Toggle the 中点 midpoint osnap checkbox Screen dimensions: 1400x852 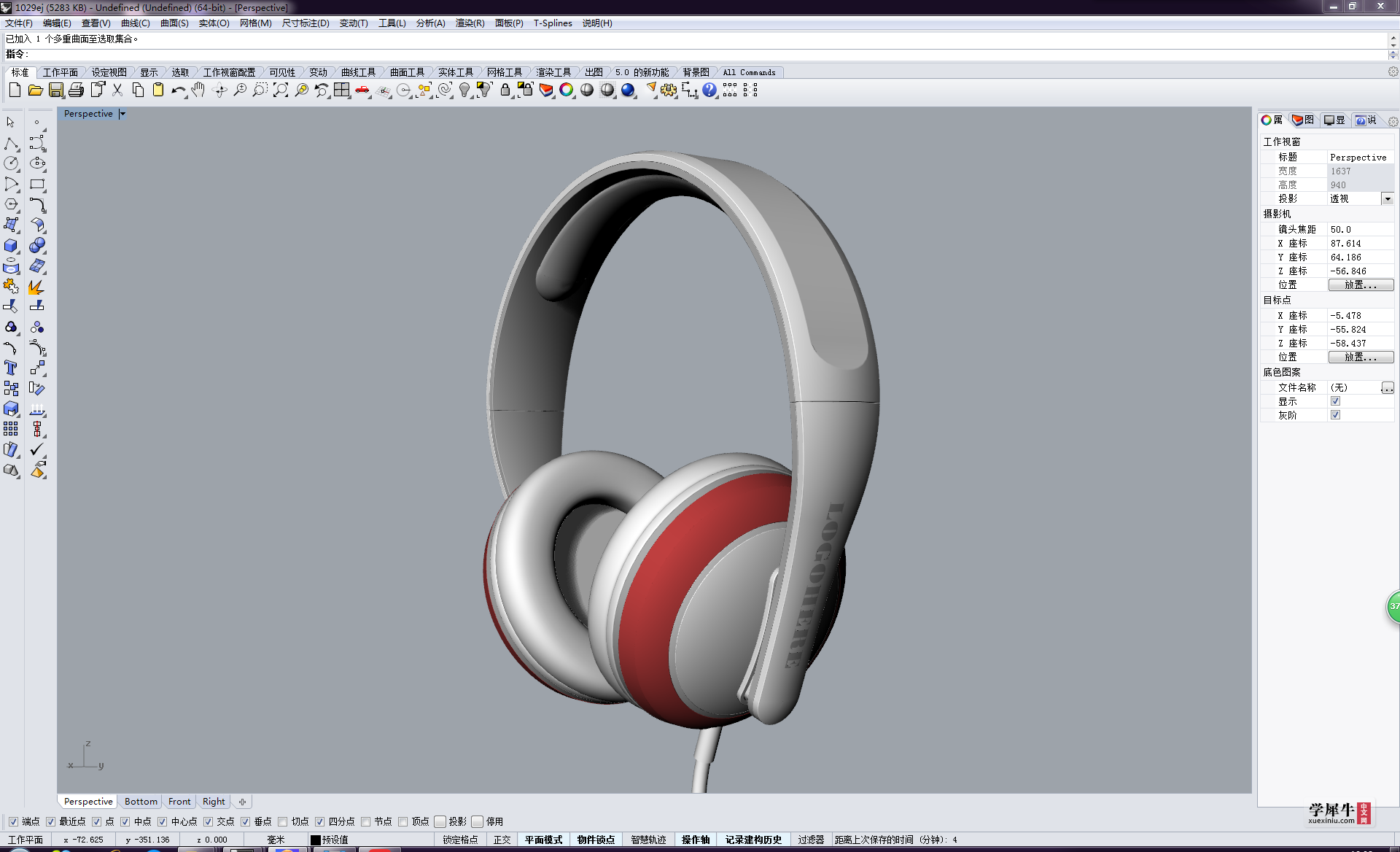pyautogui.click(x=125, y=821)
